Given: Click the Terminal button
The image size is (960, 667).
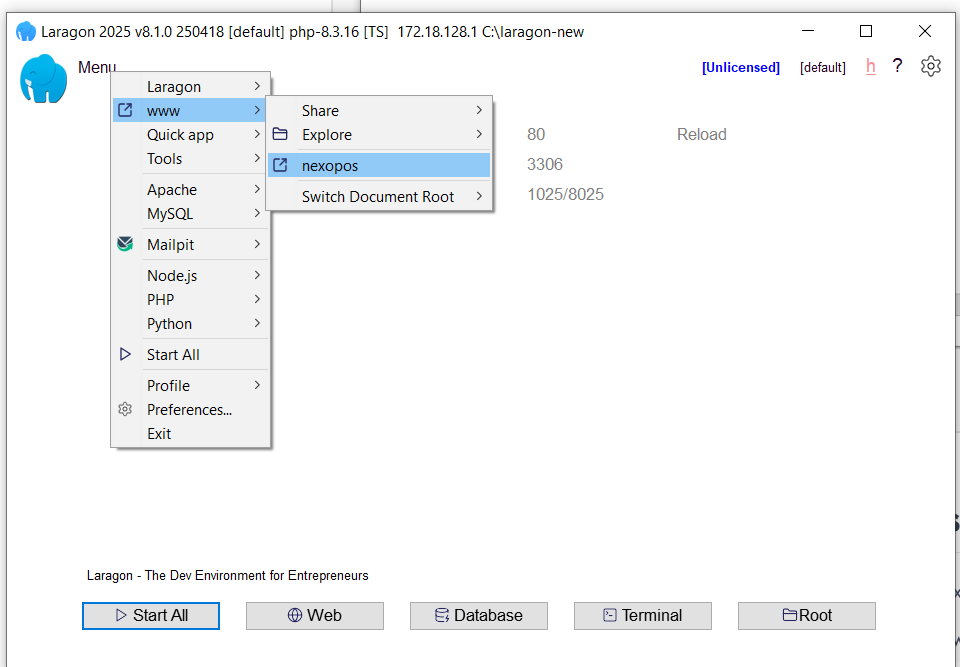Looking at the screenshot, I should [643, 616].
